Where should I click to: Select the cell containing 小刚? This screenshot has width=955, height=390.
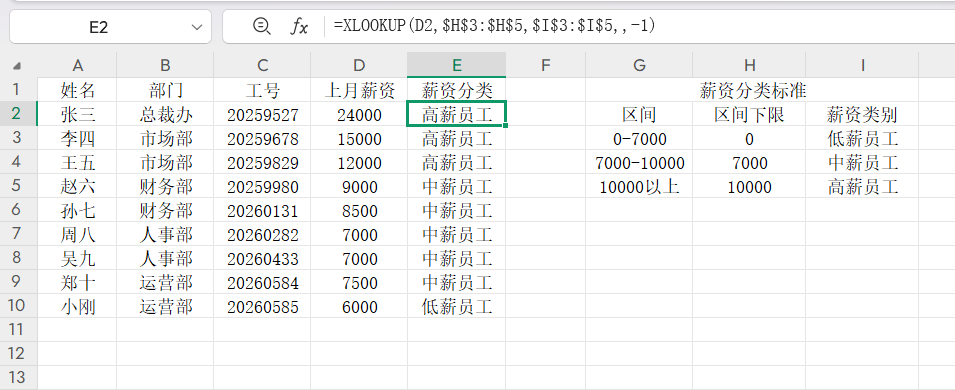(77, 307)
